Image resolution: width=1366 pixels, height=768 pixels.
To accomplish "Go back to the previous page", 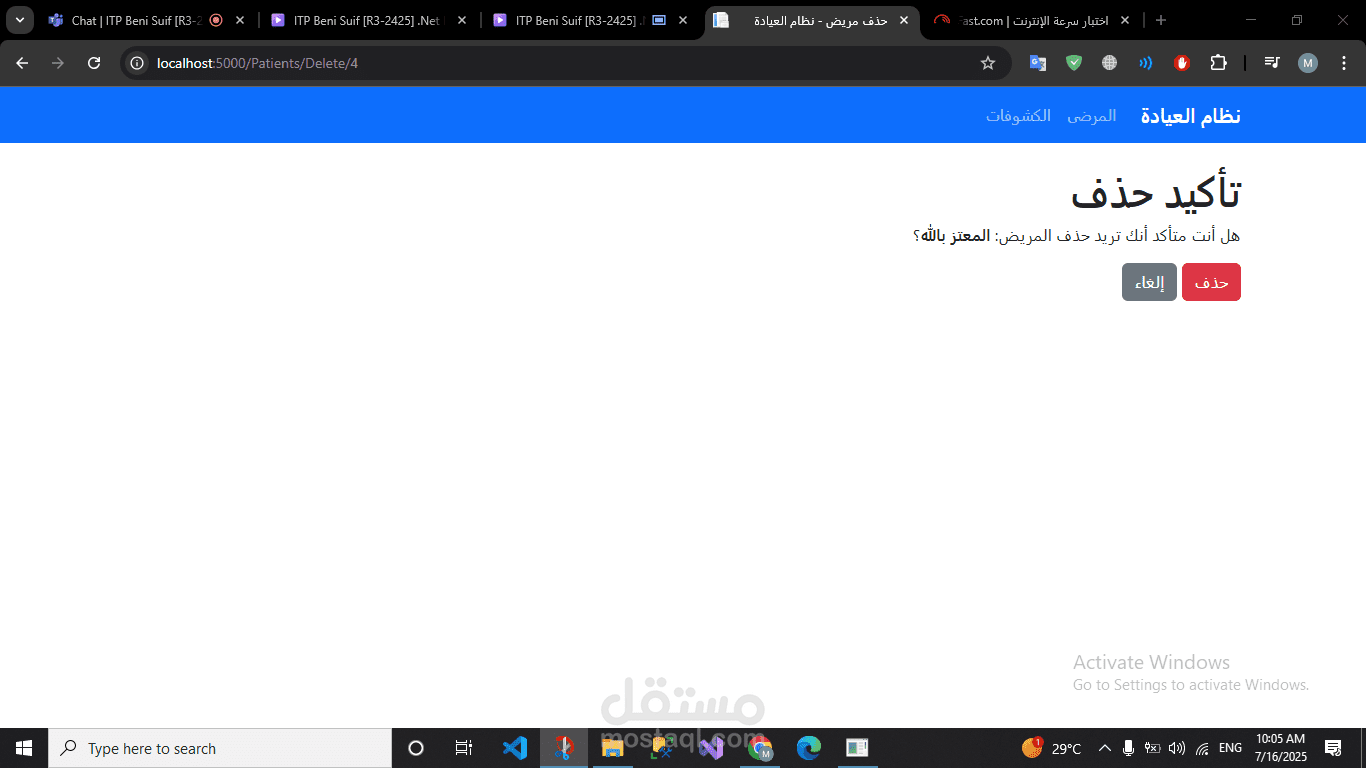I will pyautogui.click(x=22, y=63).
